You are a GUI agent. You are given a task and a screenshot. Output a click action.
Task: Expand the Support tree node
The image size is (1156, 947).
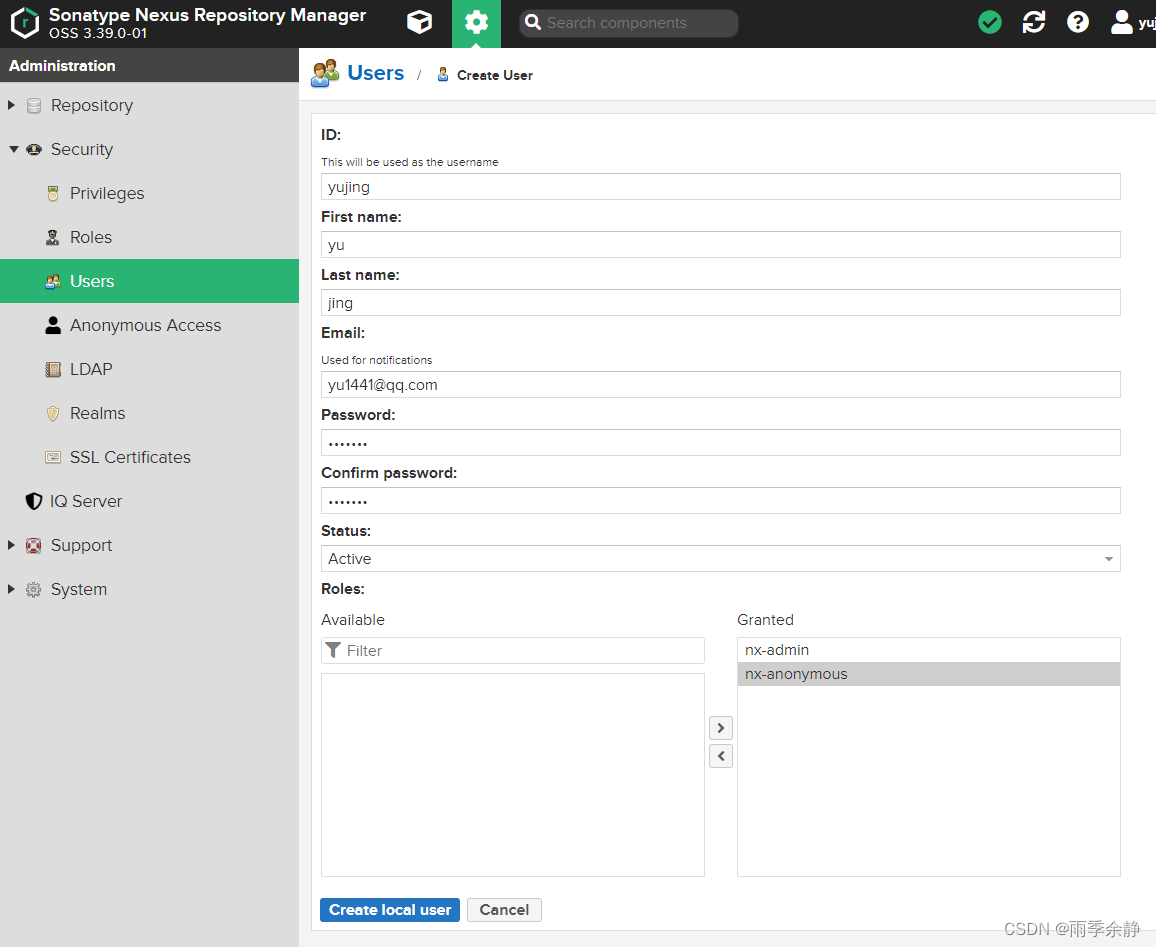click(x=11, y=545)
